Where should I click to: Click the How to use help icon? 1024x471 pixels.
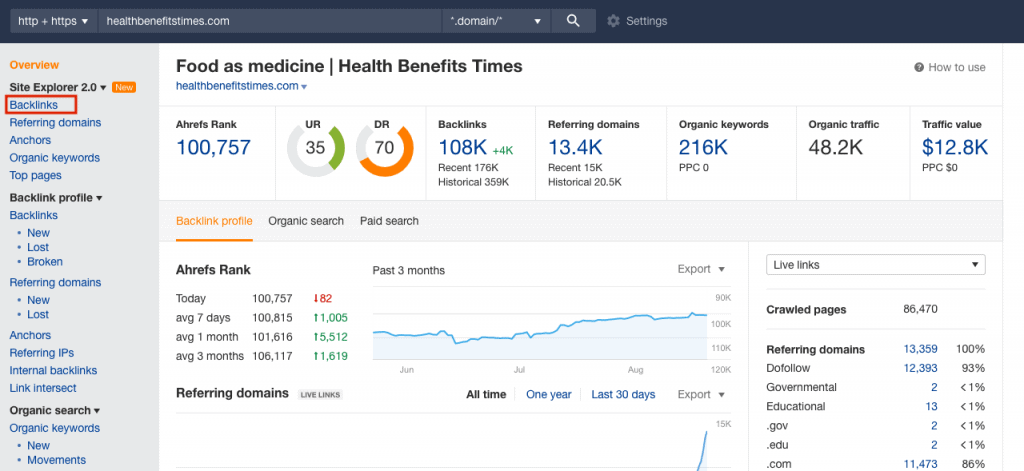(x=919, y=67)
